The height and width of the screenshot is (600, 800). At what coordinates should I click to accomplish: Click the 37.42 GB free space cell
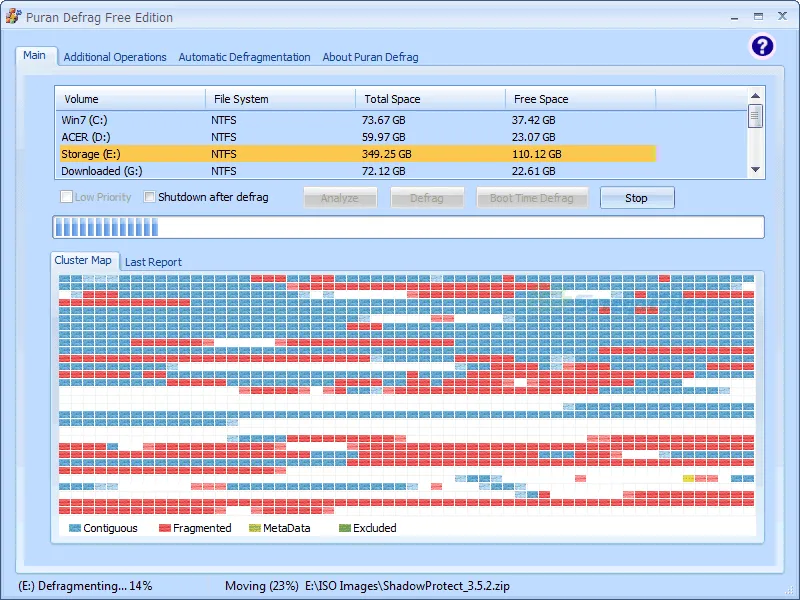pyautogui.click(x=534, y=120)
